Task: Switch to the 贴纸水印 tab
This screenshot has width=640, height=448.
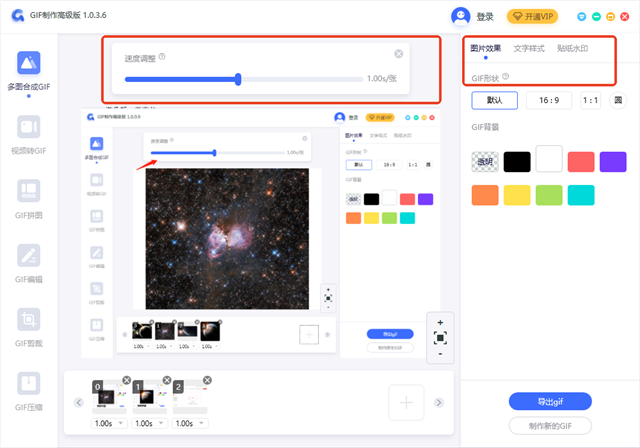Action: (x=573, y=49)
